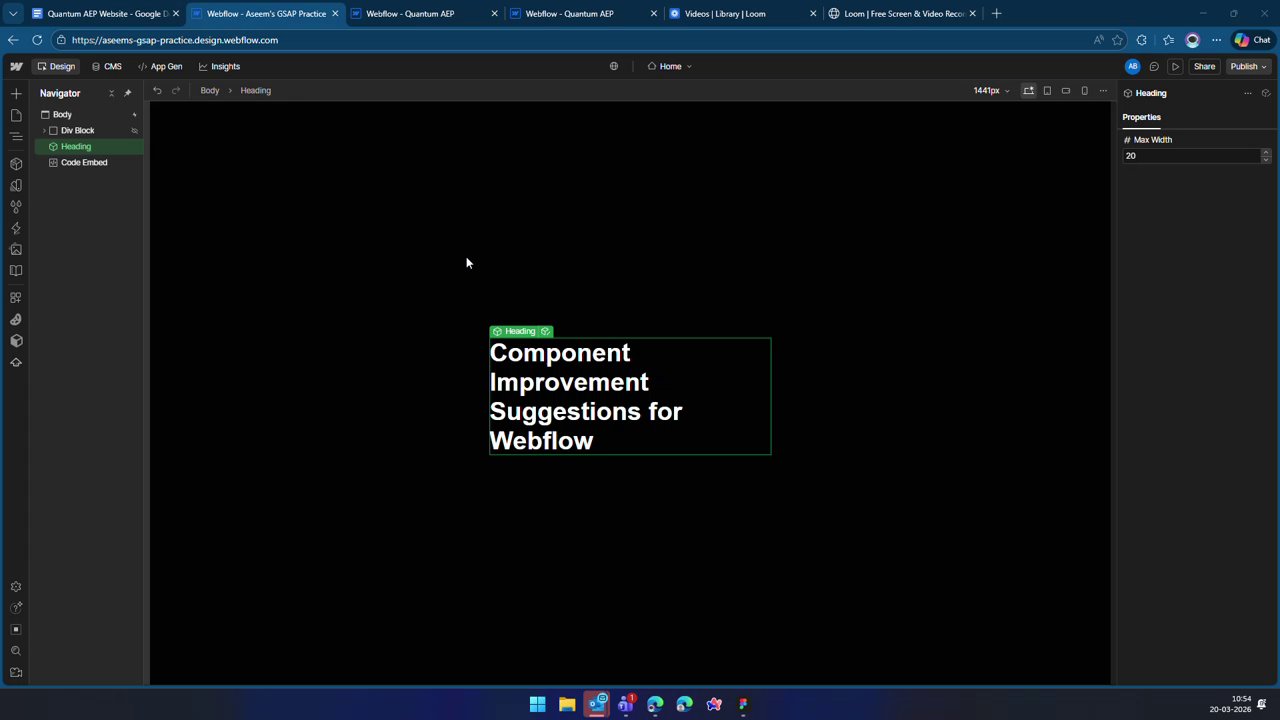Select Heading row in Navigator tree
The width and height of the screenshot is (1280, 720).
coord(88,146)
